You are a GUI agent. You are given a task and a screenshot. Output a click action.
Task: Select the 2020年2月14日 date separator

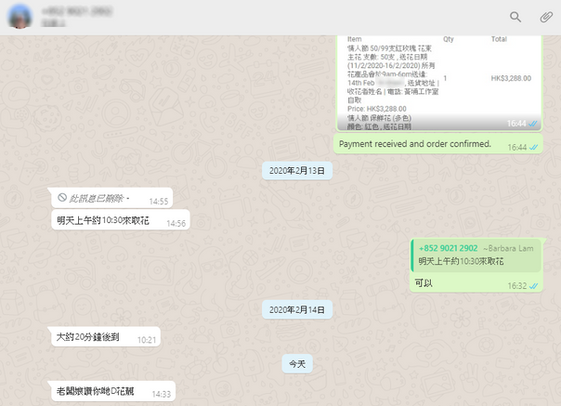pyautogui.click(x=297, y=310)
